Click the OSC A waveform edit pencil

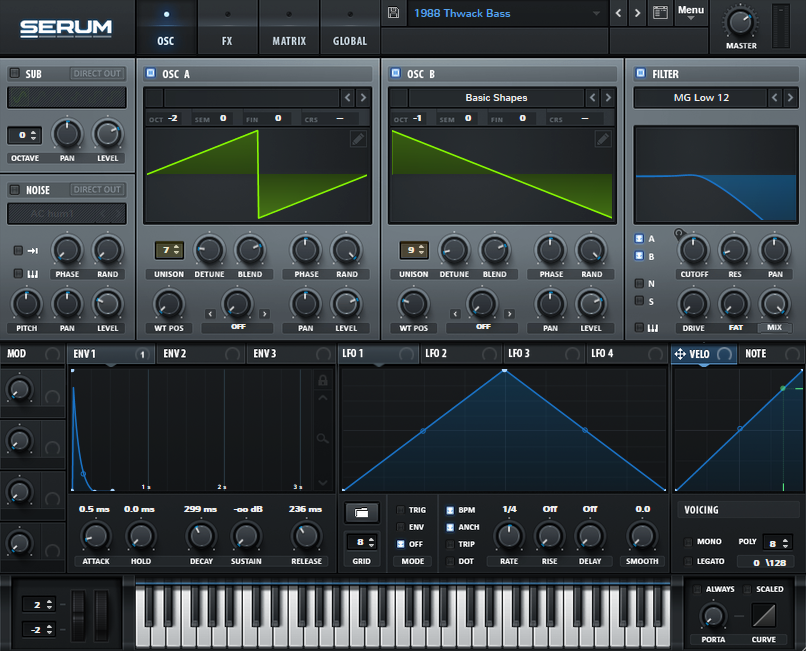pos(358,139)
